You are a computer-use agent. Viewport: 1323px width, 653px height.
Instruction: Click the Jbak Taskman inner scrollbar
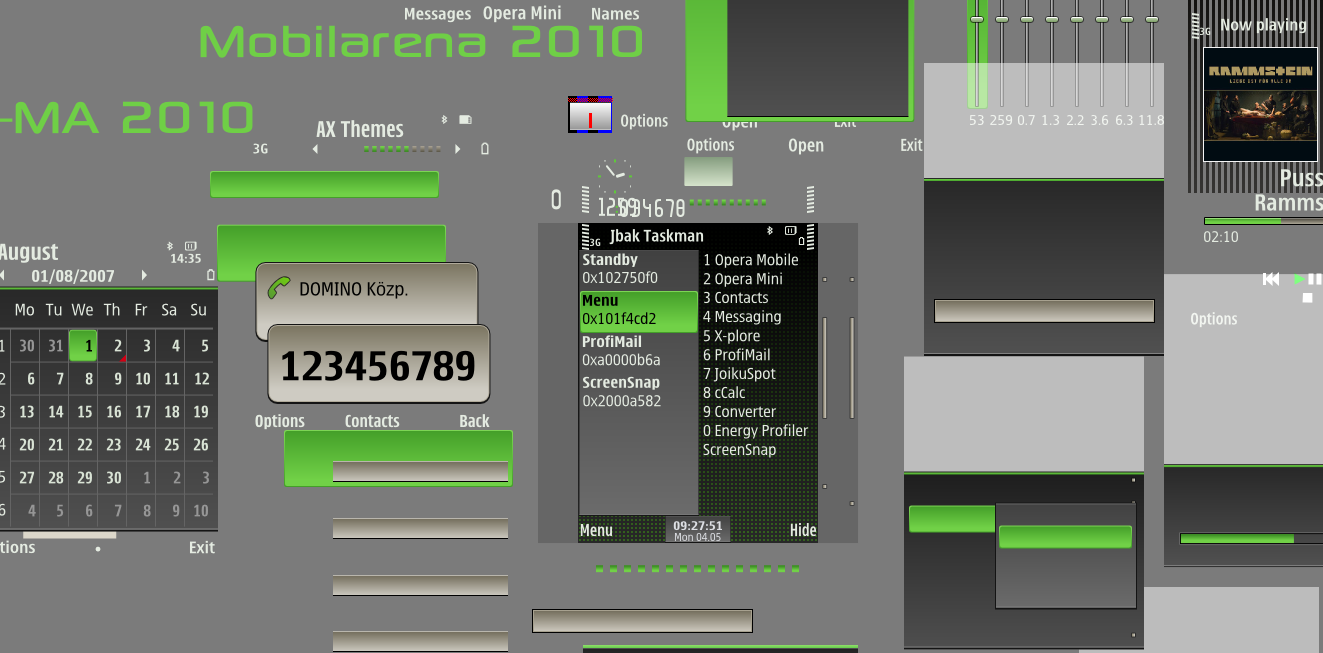825,367
